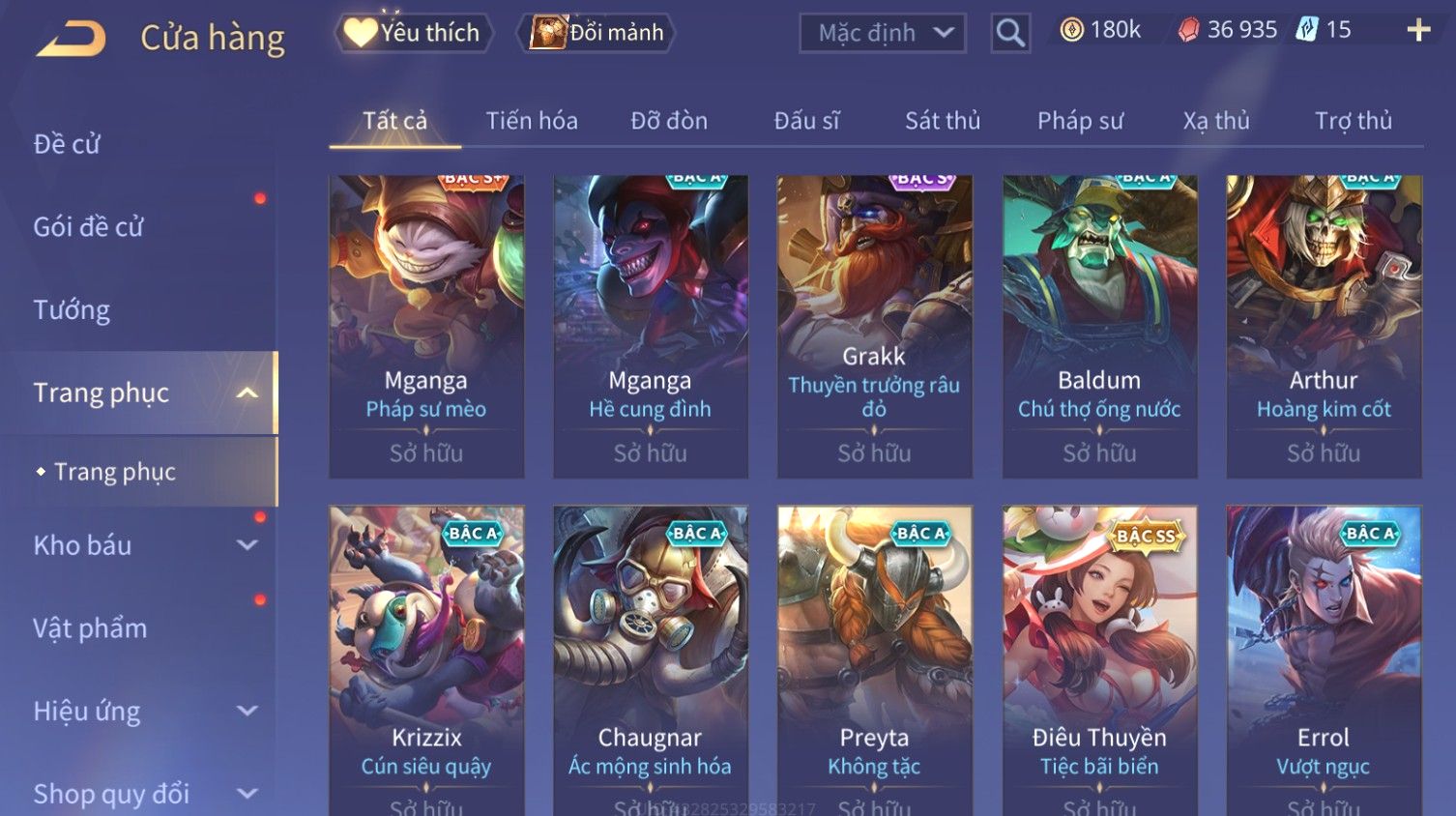Tap the plus icon to add currency
The width and height of the screenshot is (1456, 816).
pos(1418,31)
